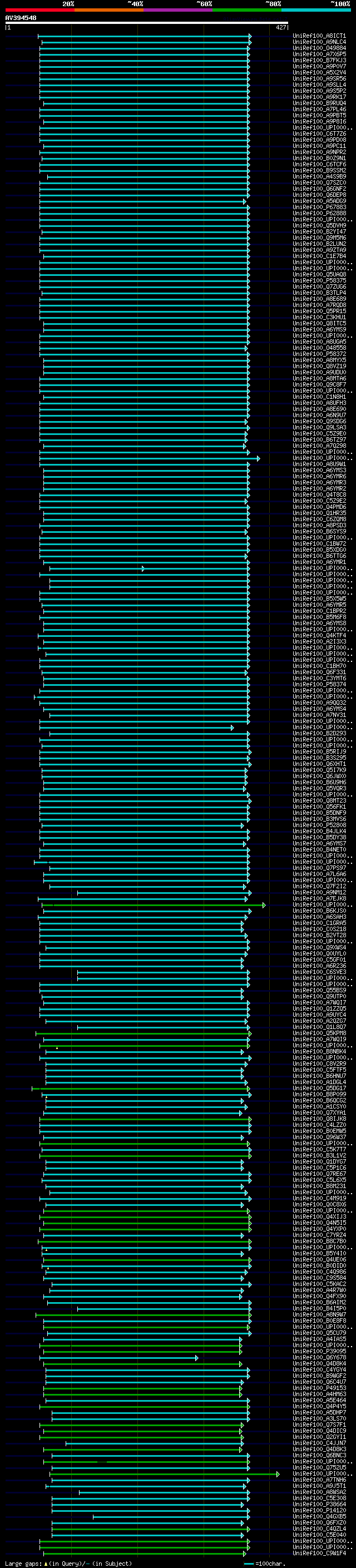Click UniRef100_Q6BNC3 label
356x1568 pixels.
pos(319,1456)
